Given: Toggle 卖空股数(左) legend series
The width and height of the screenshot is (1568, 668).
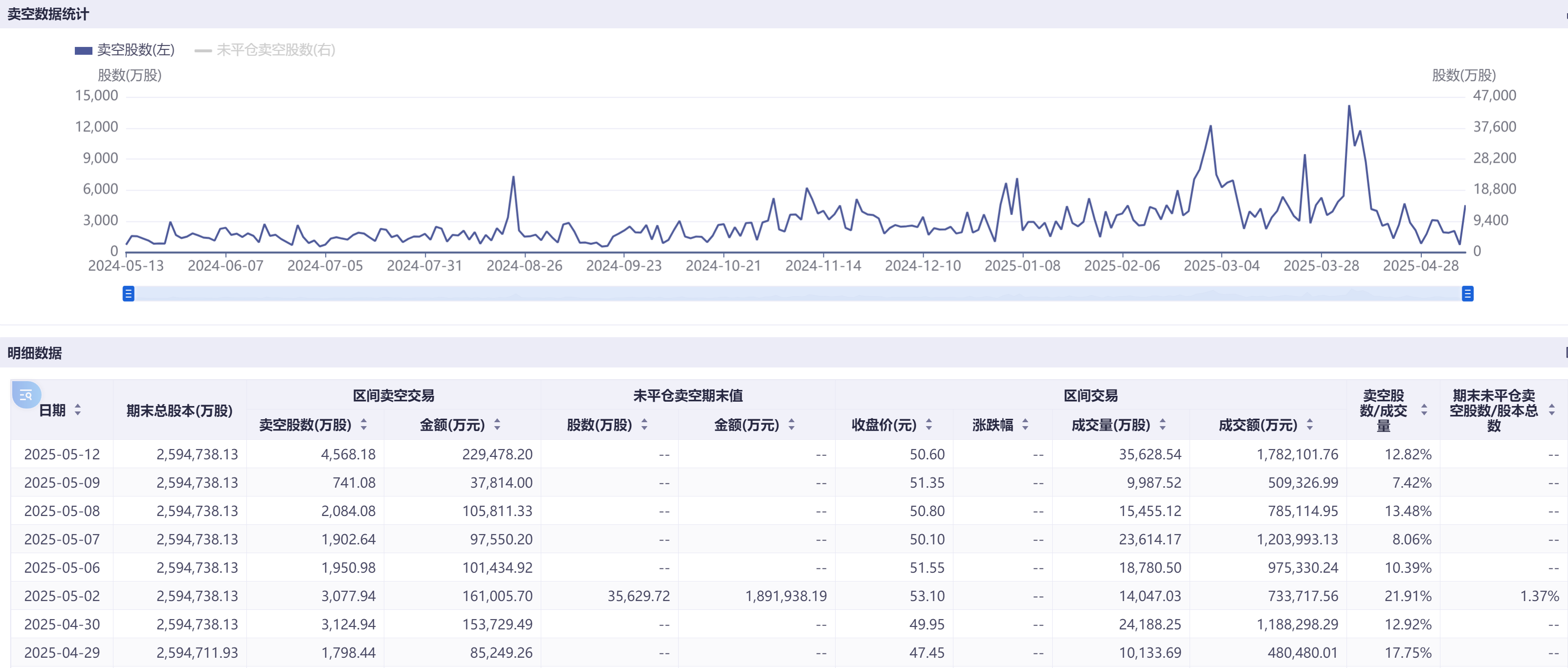Looking at the screenshot, I should tap(125, 50).
